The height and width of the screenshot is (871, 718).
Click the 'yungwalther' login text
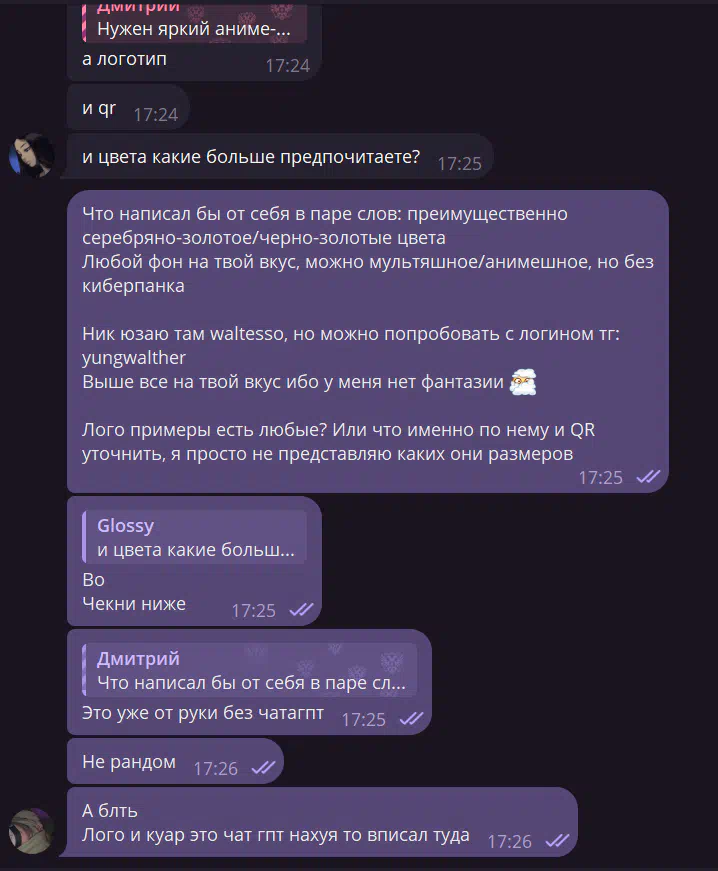pos(134,358)
